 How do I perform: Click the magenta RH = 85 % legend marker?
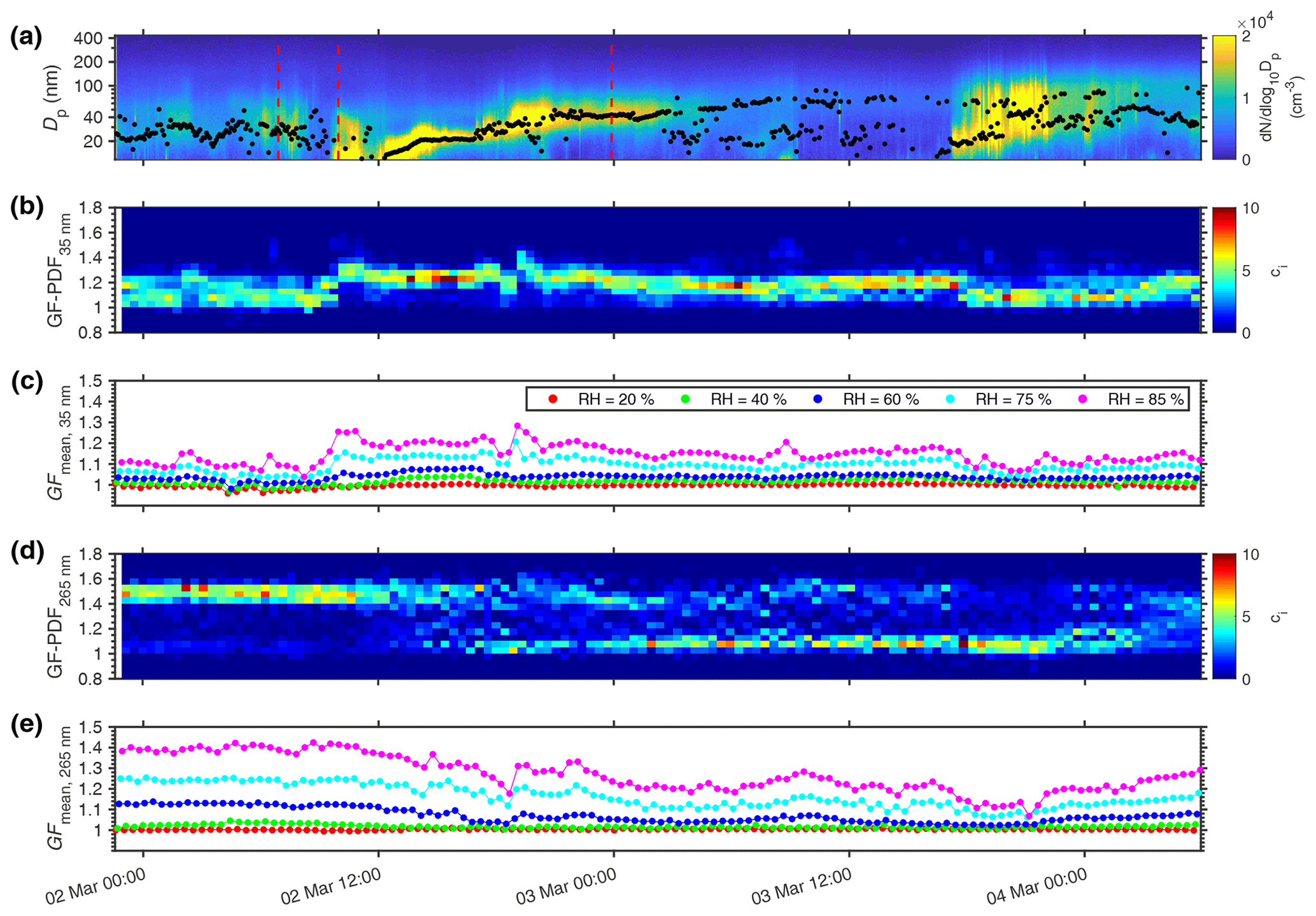[x=1083, y=399]
